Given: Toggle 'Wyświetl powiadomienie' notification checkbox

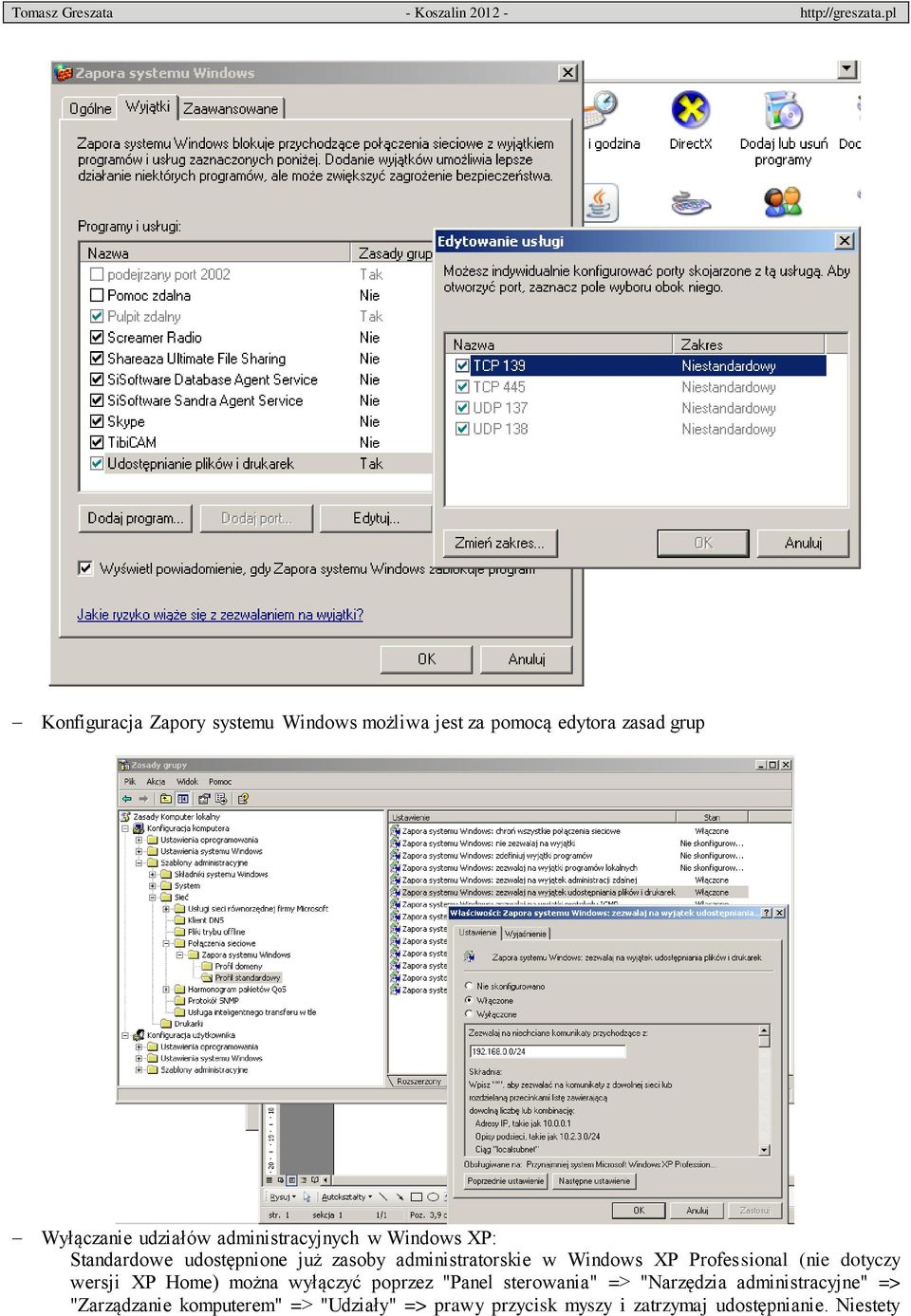Looking at the screenshot, I should point(85,568).
